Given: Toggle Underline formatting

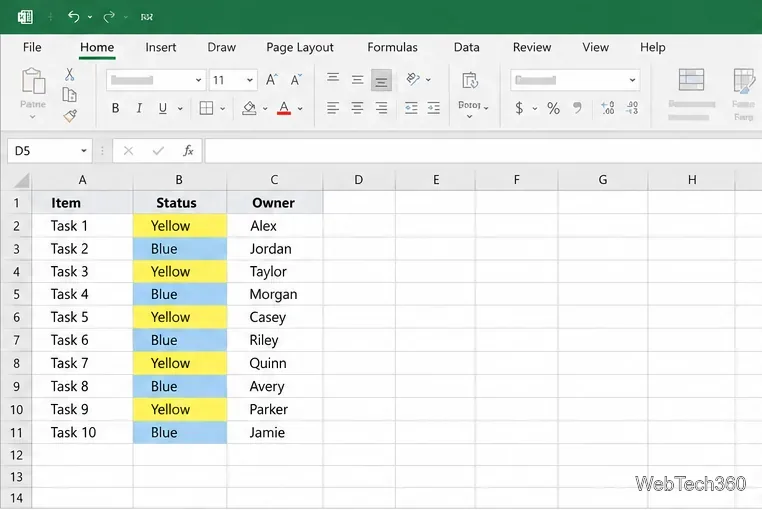Looking at the screenshot, I should (x=163, y=108).
